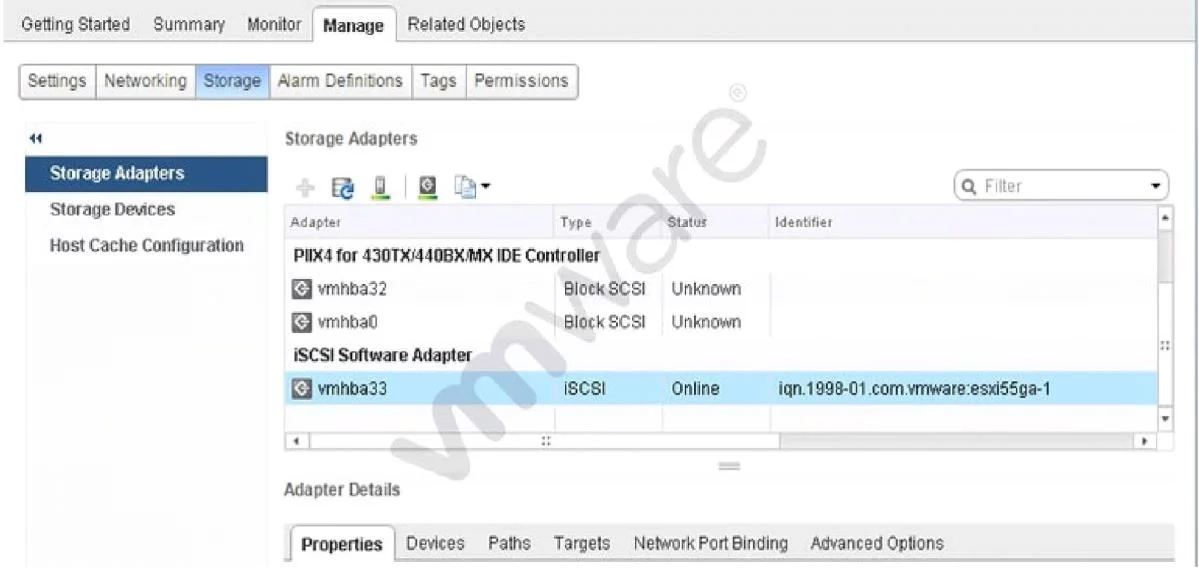
Task: Click the horizontal scroll right arrow
Action: pos(1145,441)
